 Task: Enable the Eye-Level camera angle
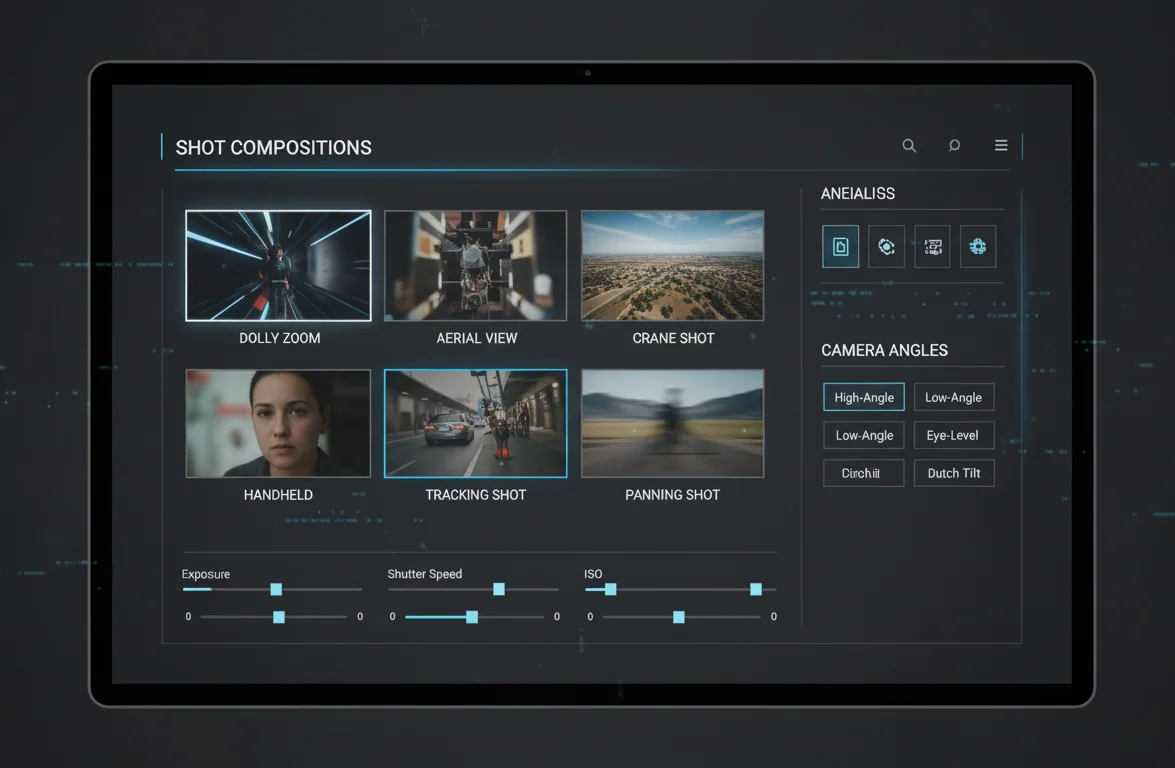coord(953,435)
